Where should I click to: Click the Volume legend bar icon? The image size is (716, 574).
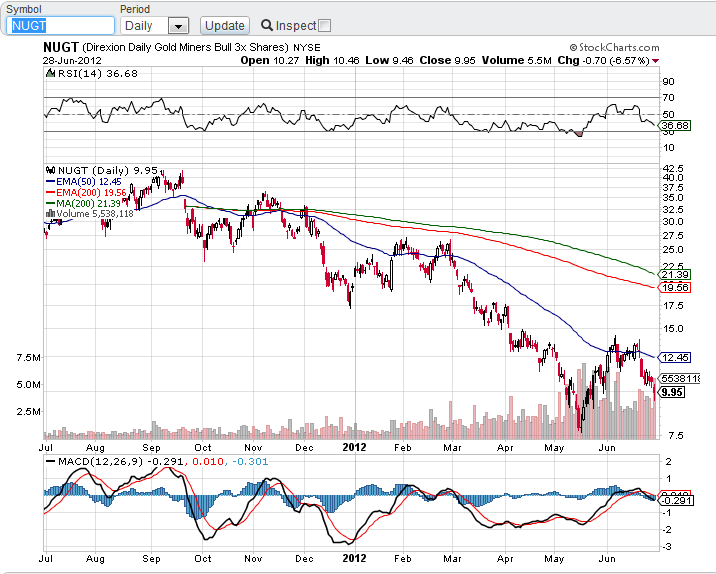(51, 214)
